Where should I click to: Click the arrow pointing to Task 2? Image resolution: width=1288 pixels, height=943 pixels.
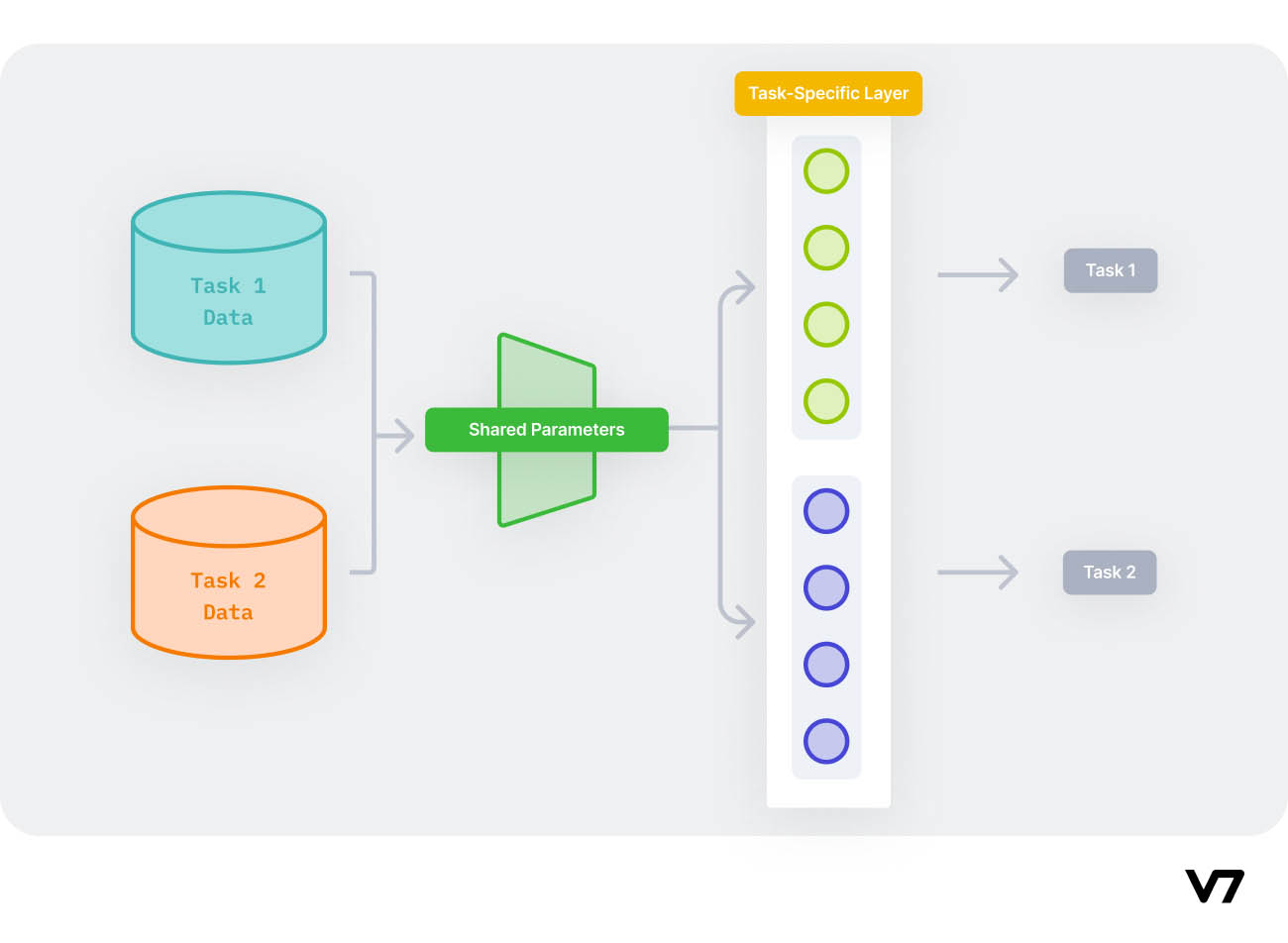coord(978,573)
